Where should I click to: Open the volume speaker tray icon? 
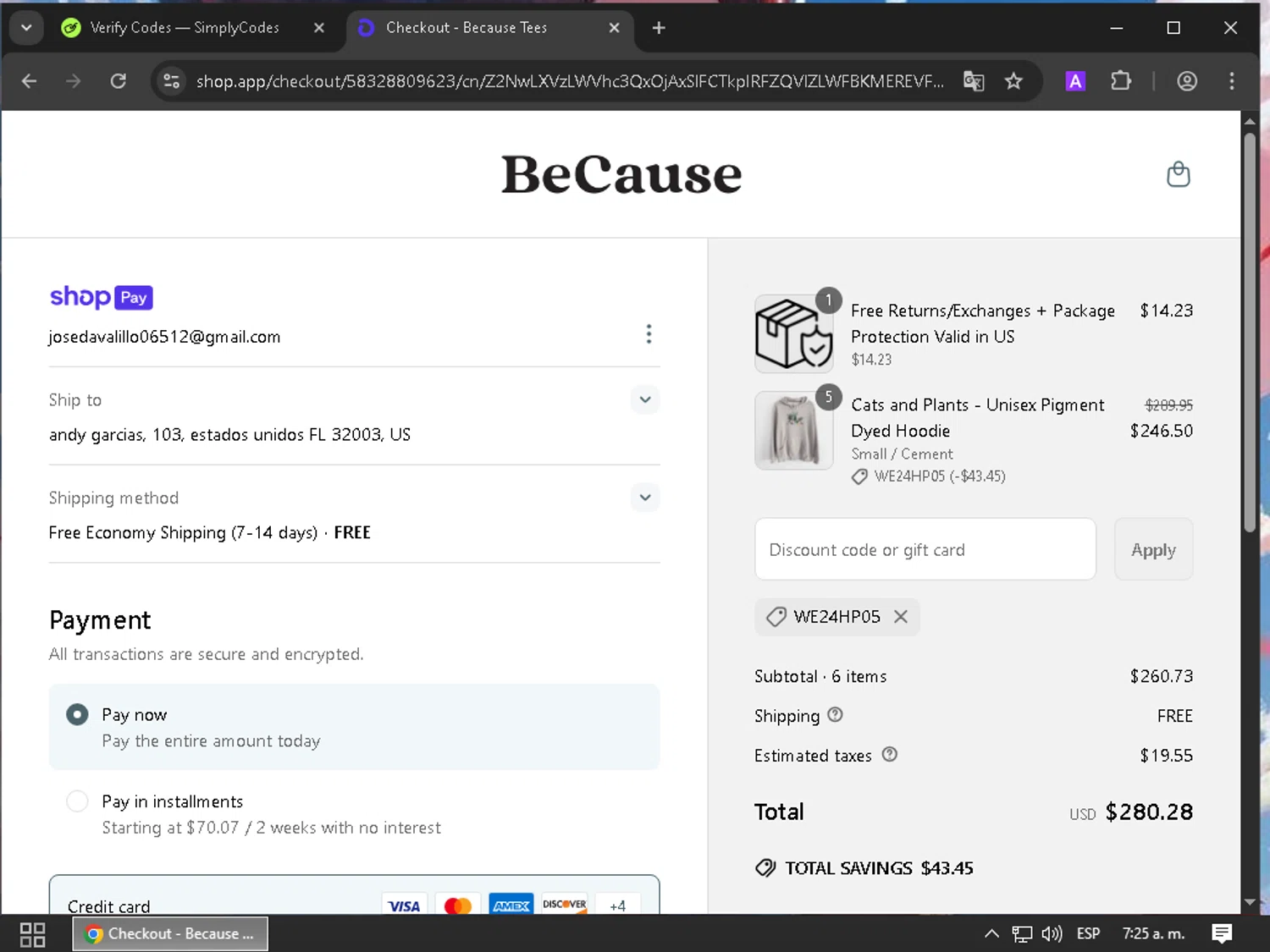point(1052,933)
